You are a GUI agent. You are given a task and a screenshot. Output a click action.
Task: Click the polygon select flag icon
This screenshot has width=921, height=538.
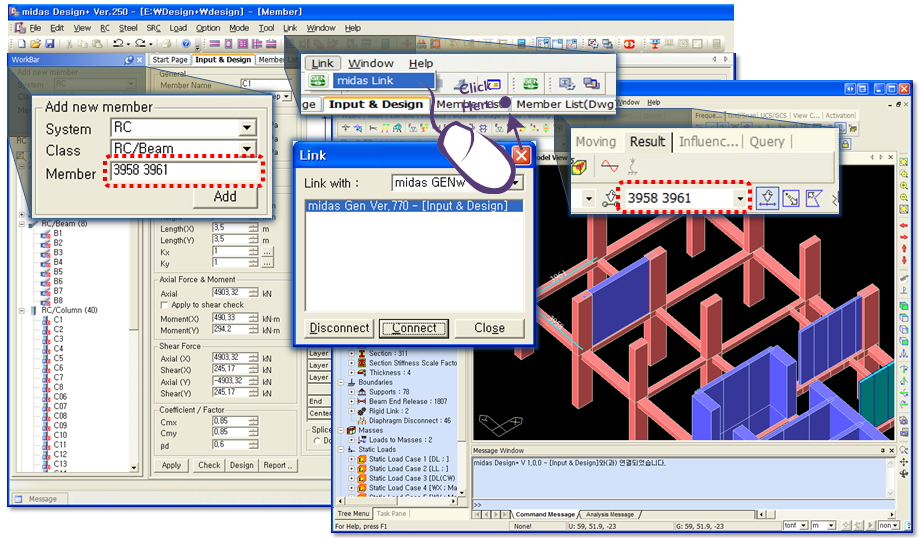point(814,199)
